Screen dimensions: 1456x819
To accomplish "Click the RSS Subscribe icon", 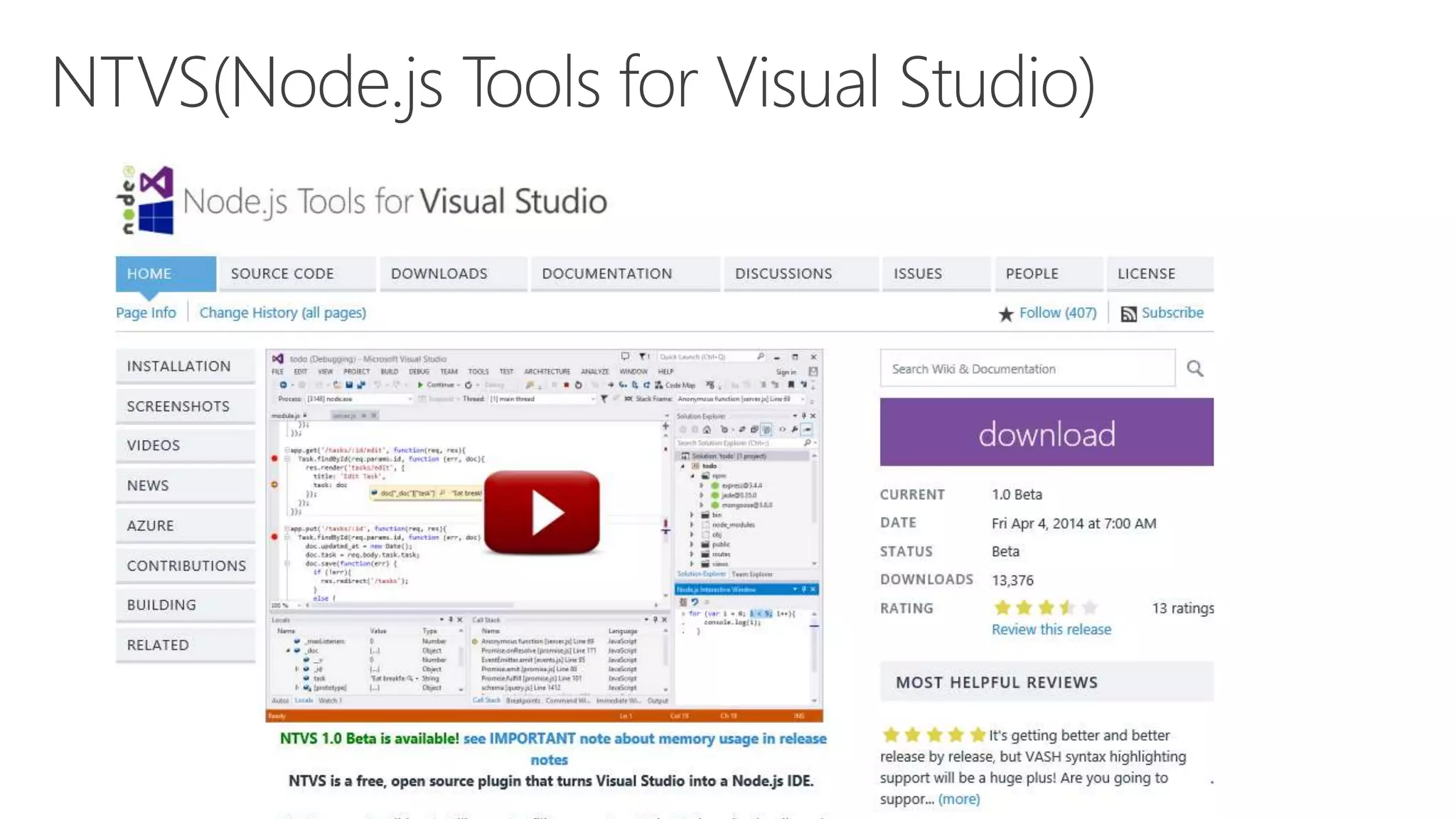I will tap(1128, 314).
